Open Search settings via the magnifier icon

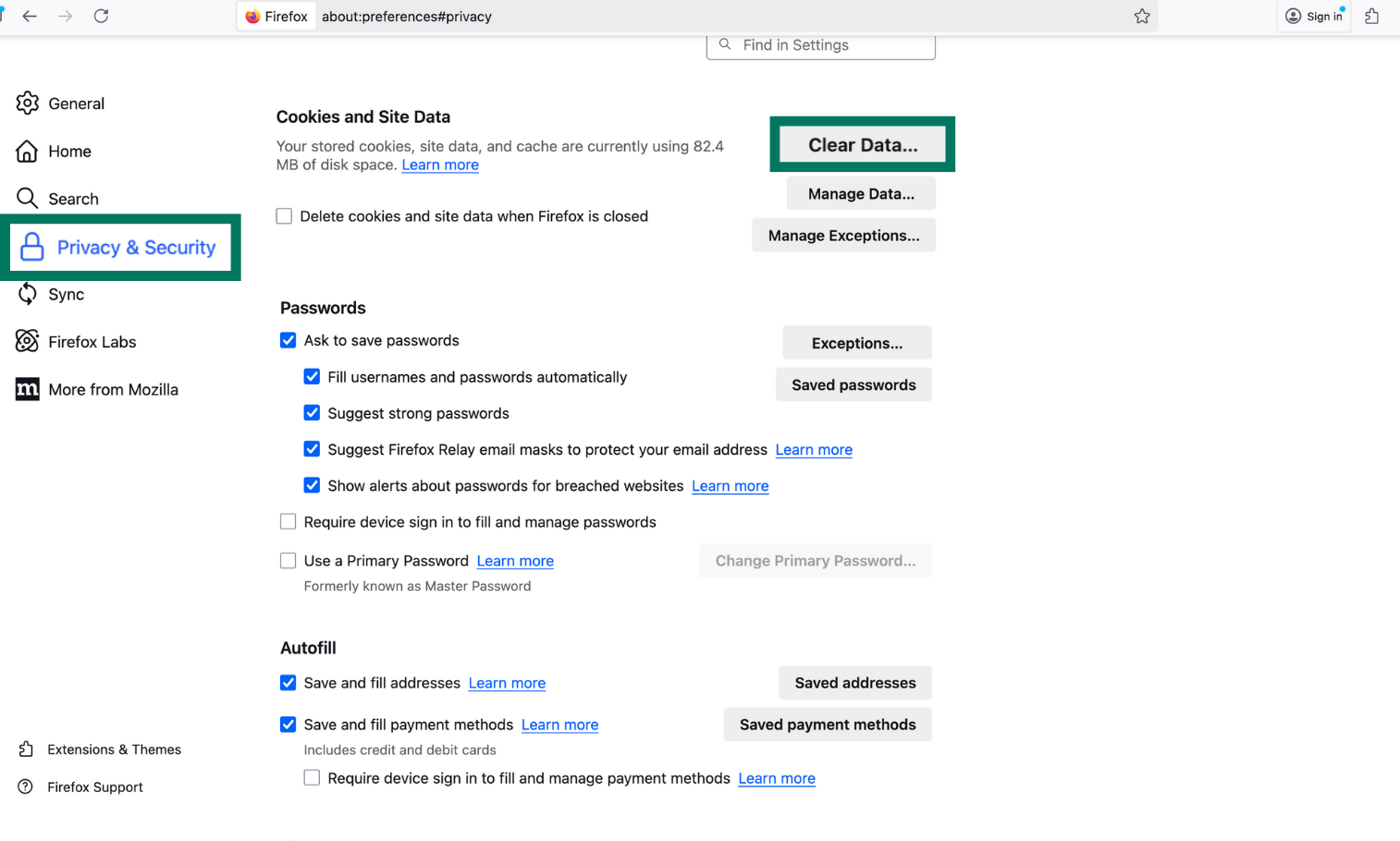tap(28, 198)
